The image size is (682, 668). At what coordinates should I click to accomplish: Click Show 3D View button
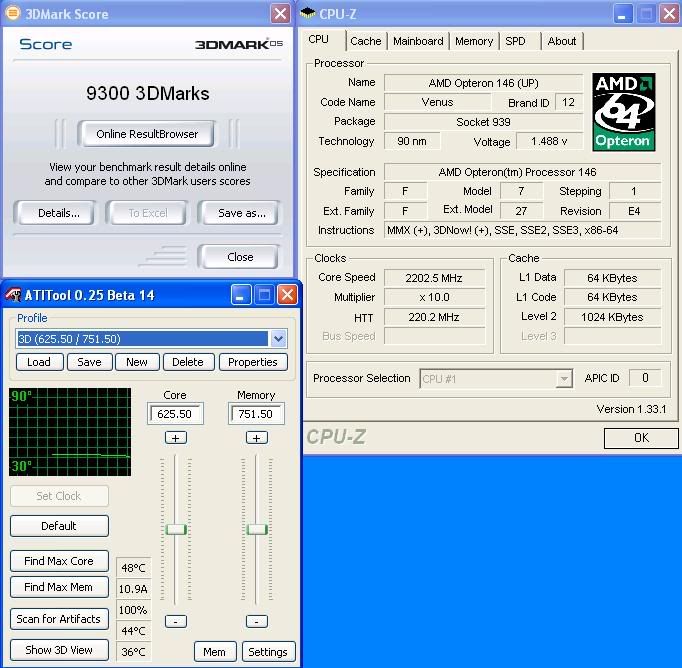pos(59,650)
